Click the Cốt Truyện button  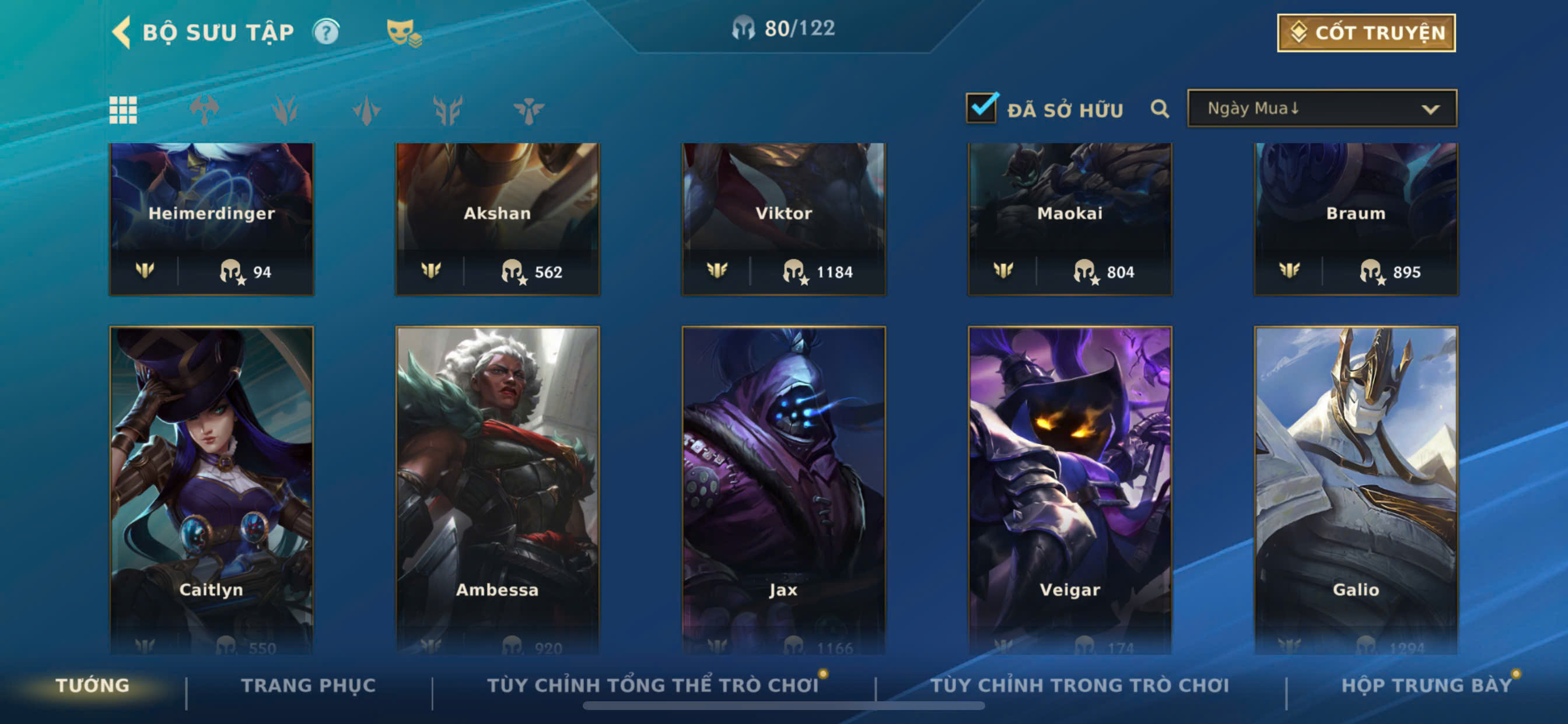click(1367, 33)
